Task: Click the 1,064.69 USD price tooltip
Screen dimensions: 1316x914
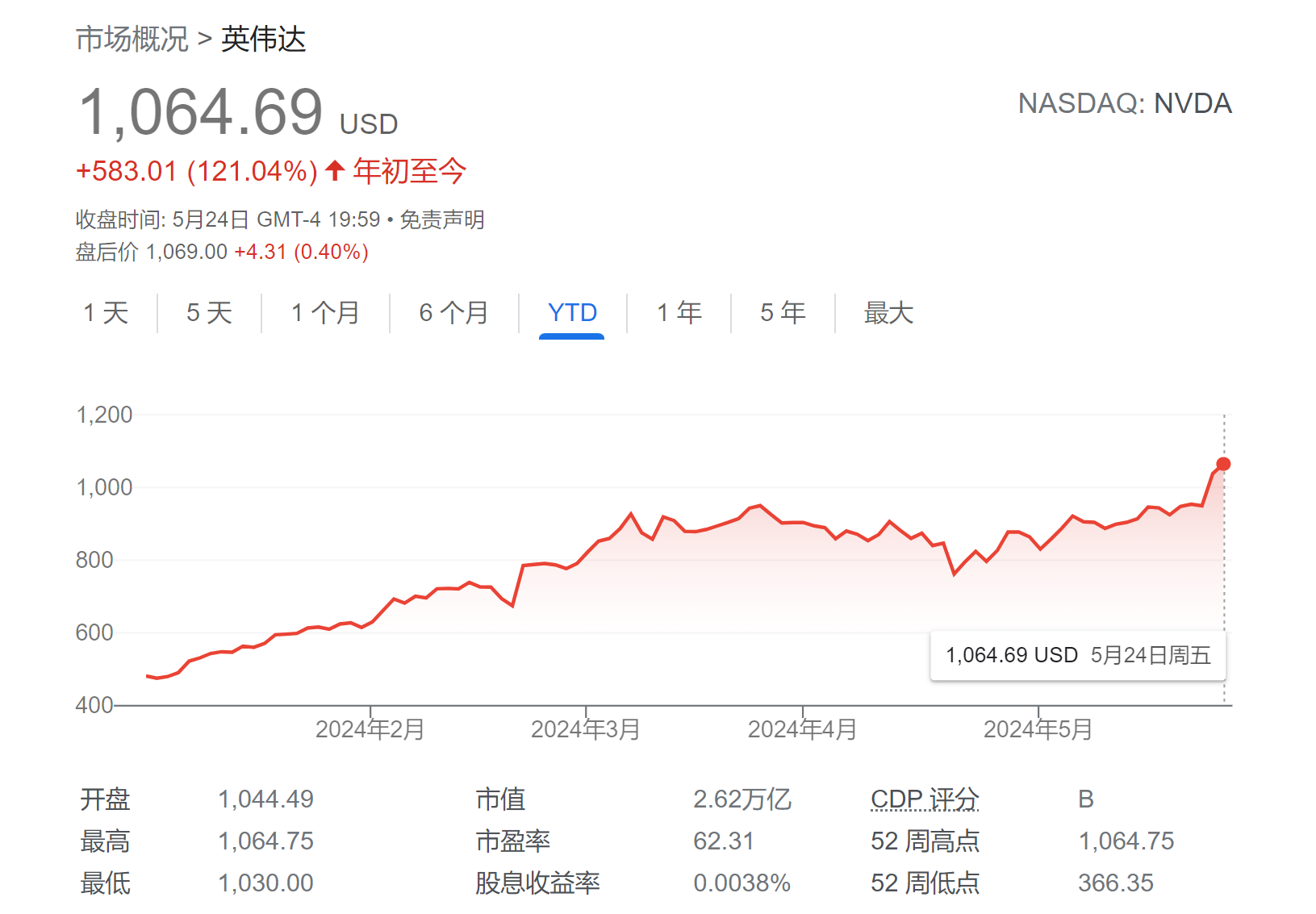Action: (x=1078, y=655)
